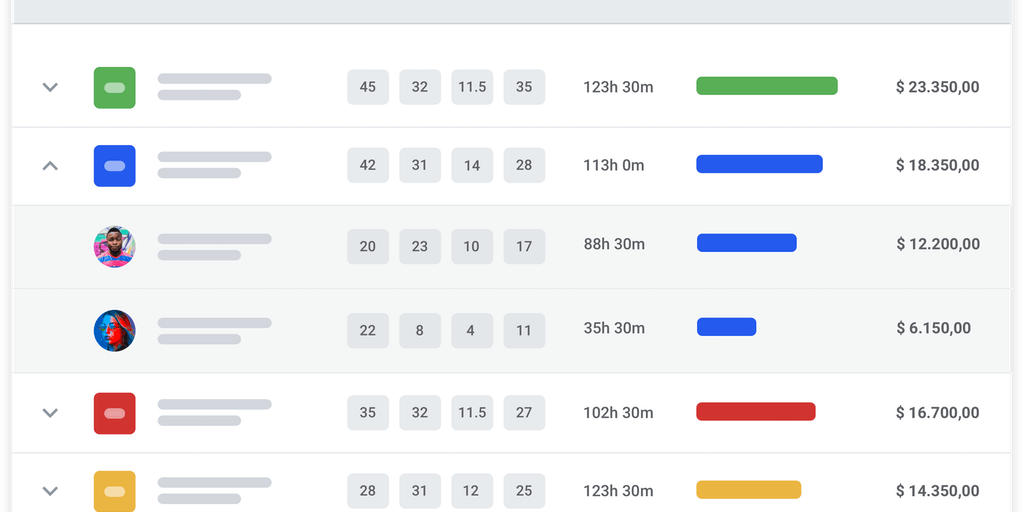This screenshot has width=1024, height=512.
Task: Click the yellow progress bar
Action: pos(748,490)
